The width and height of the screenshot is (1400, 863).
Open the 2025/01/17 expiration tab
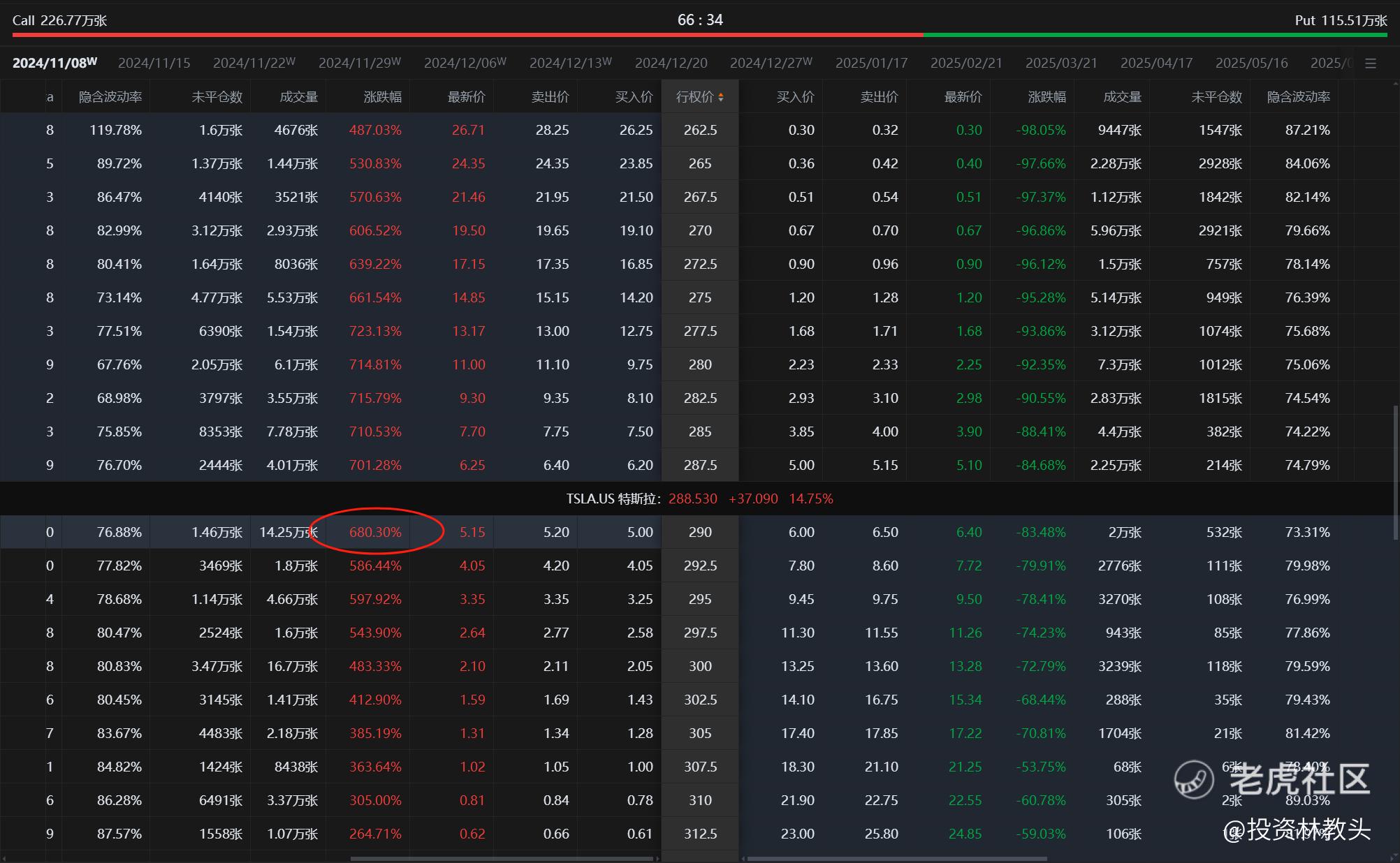pyautogui.click(x=871, y=63)
